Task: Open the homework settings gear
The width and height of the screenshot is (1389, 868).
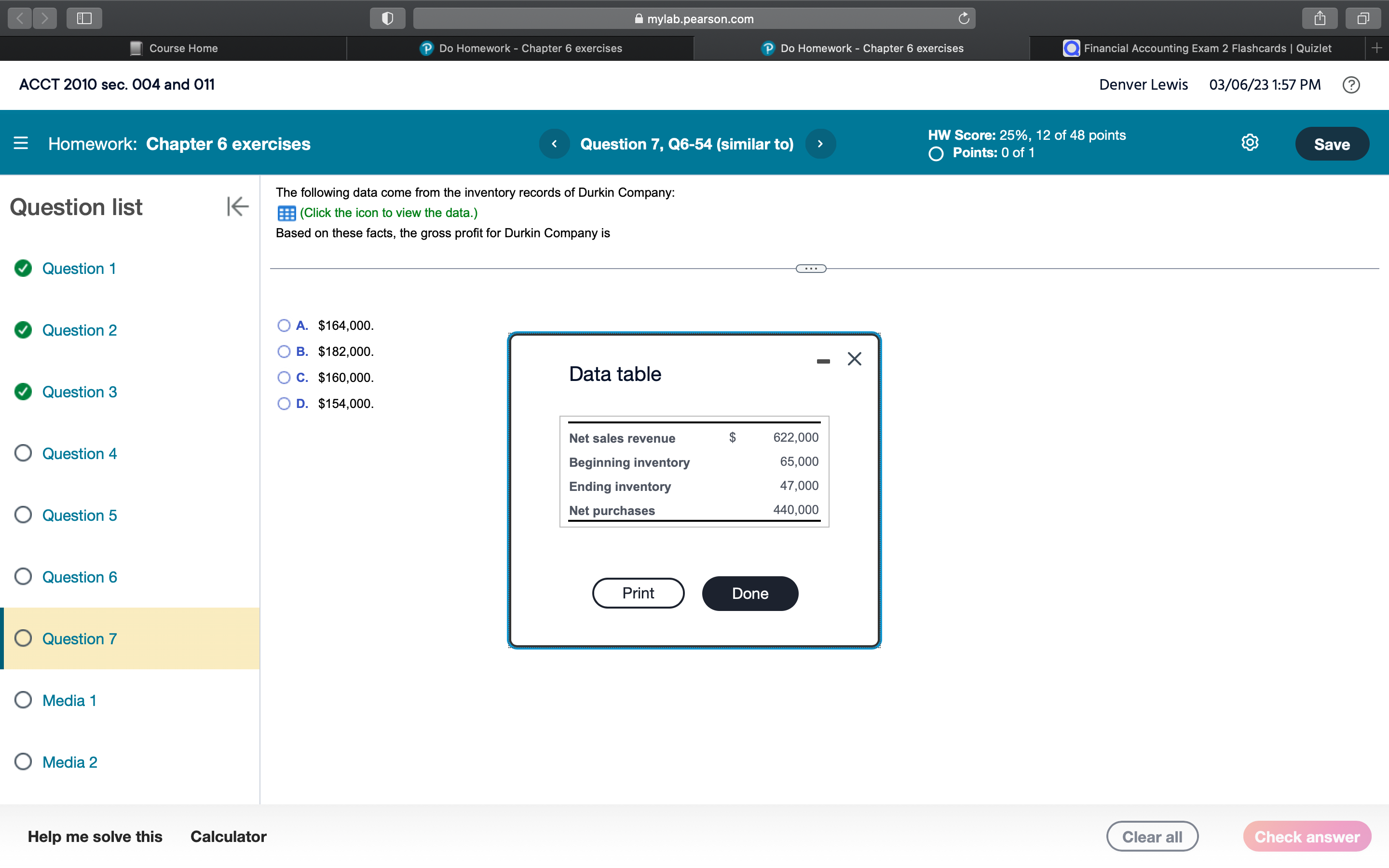Action: [1250, 142]
